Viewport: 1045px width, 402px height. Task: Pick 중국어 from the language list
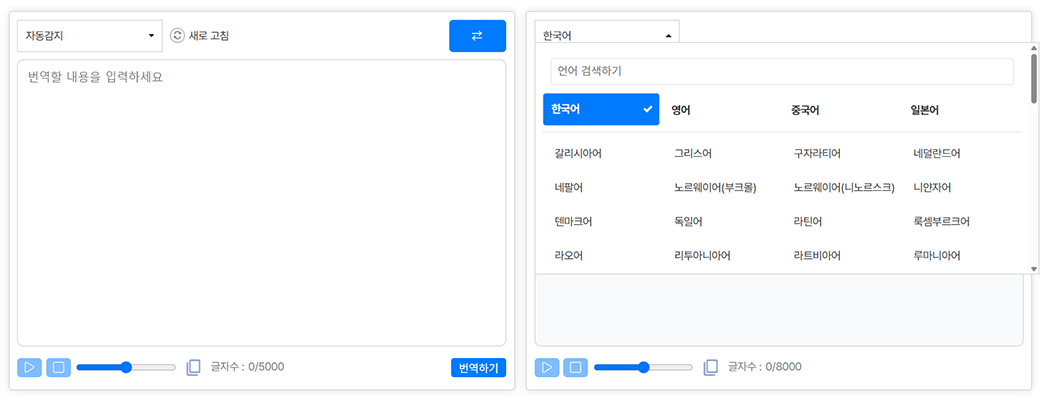pos(805,110)
